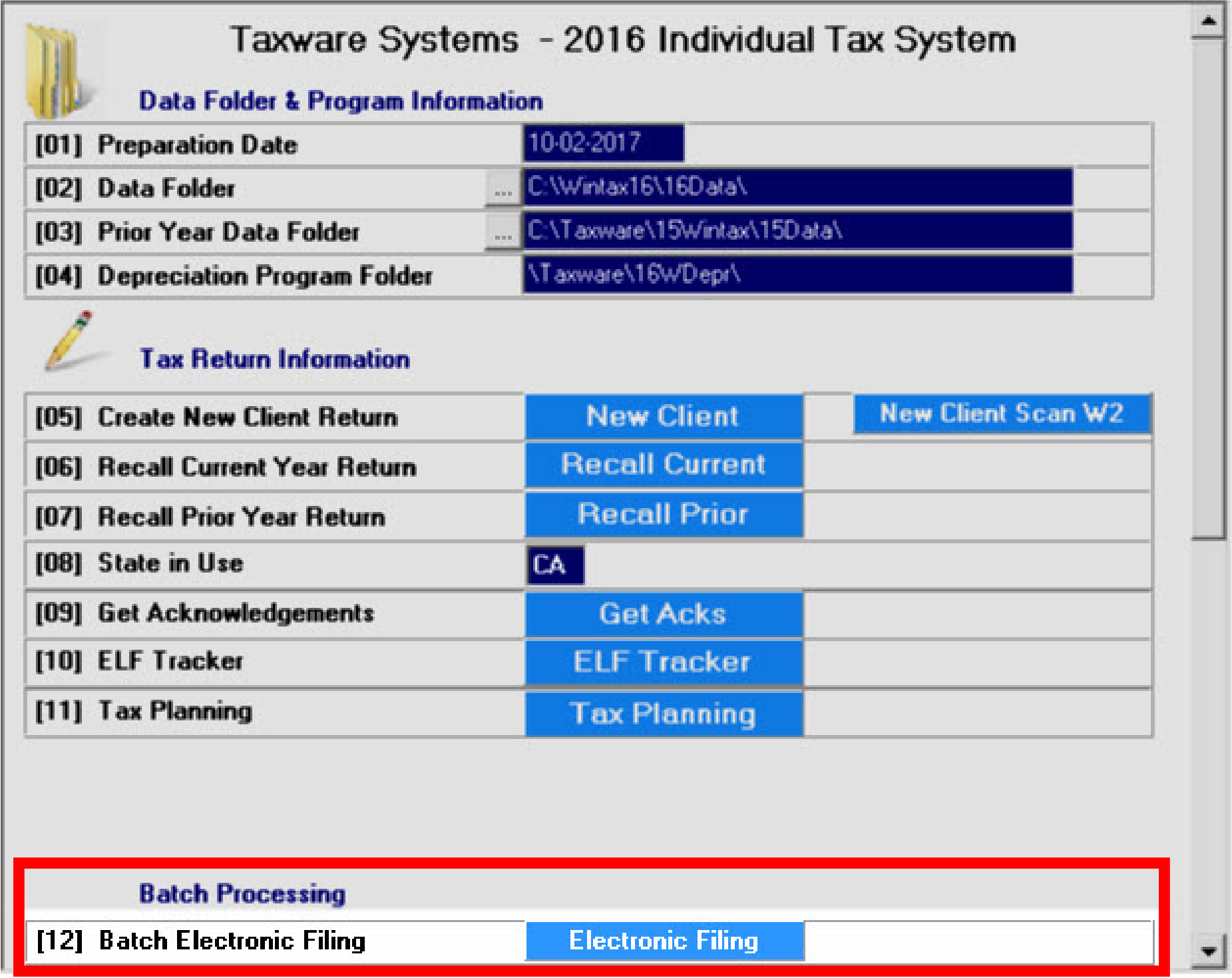1232x978 pixels.
Task: Open New Client Scan W2
Action: (1002, 414)
